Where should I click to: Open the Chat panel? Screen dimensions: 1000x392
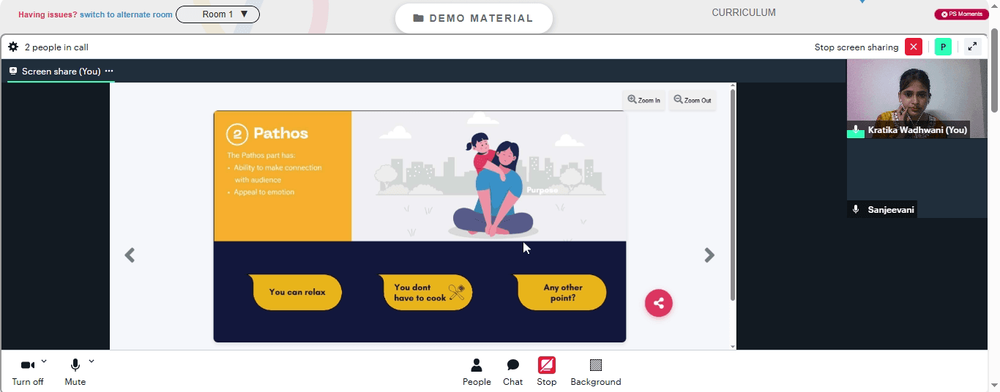tap(513, 372)
